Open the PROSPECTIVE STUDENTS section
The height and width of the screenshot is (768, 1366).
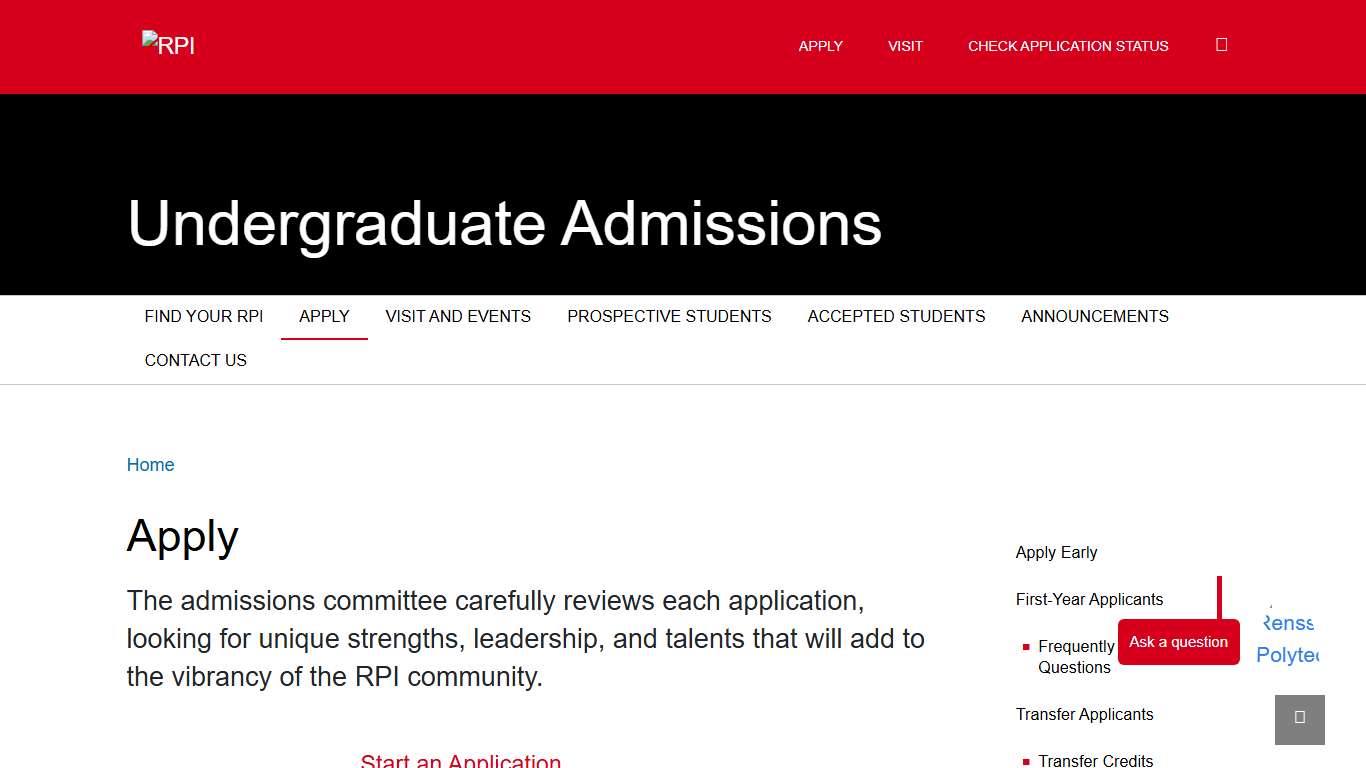tap(669, 316)
